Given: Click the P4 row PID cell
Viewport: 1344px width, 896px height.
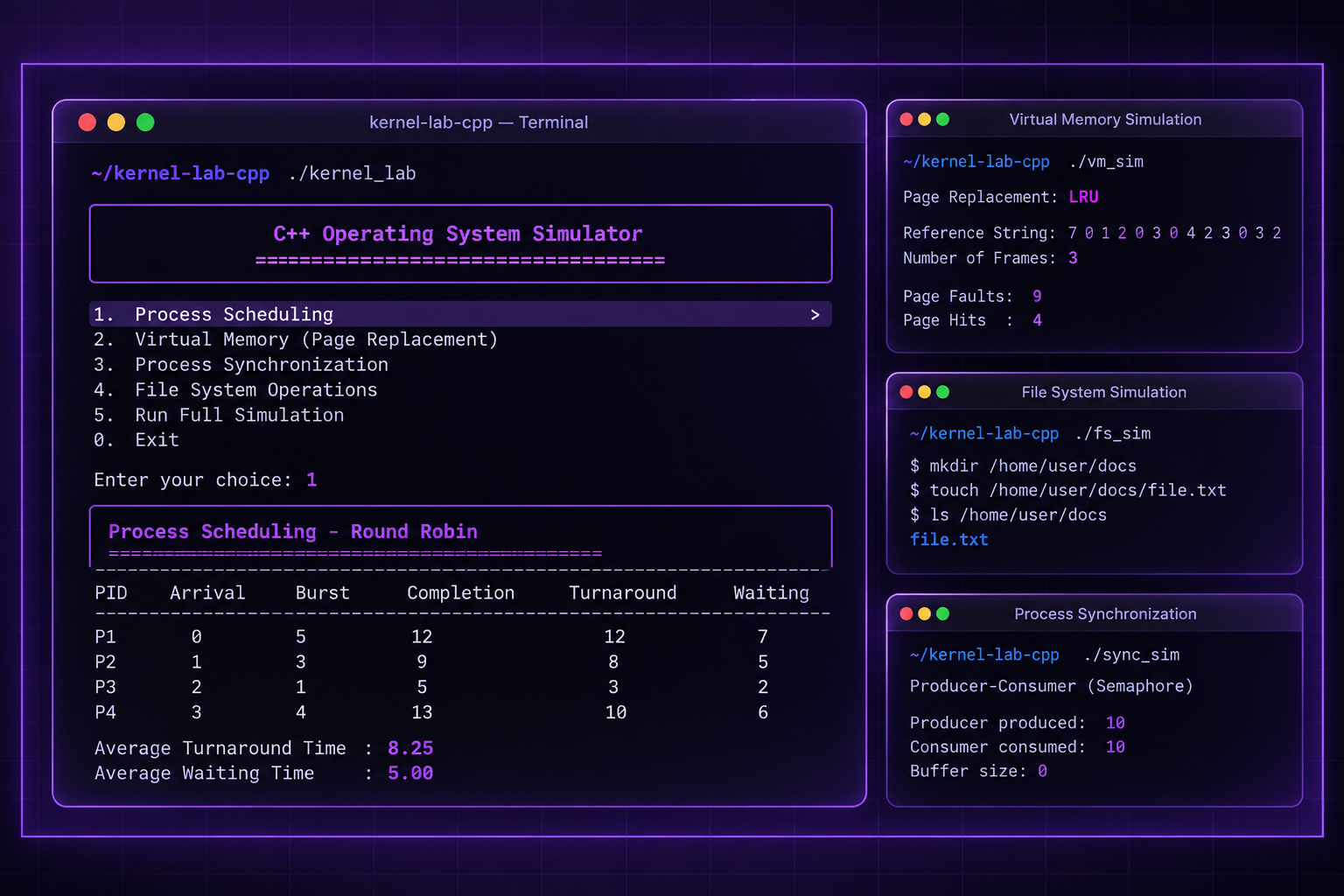Looking at the screenshot, I should click(105, 713).
